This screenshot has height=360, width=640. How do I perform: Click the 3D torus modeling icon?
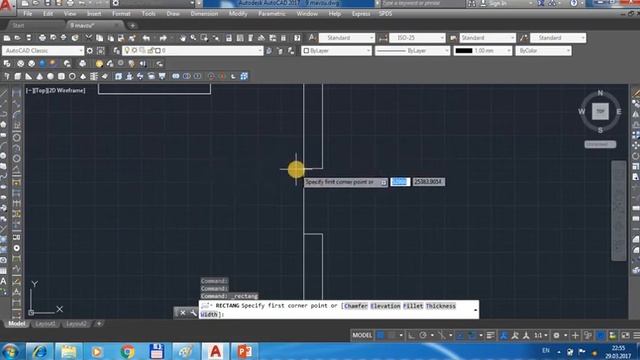click(72, 76)
